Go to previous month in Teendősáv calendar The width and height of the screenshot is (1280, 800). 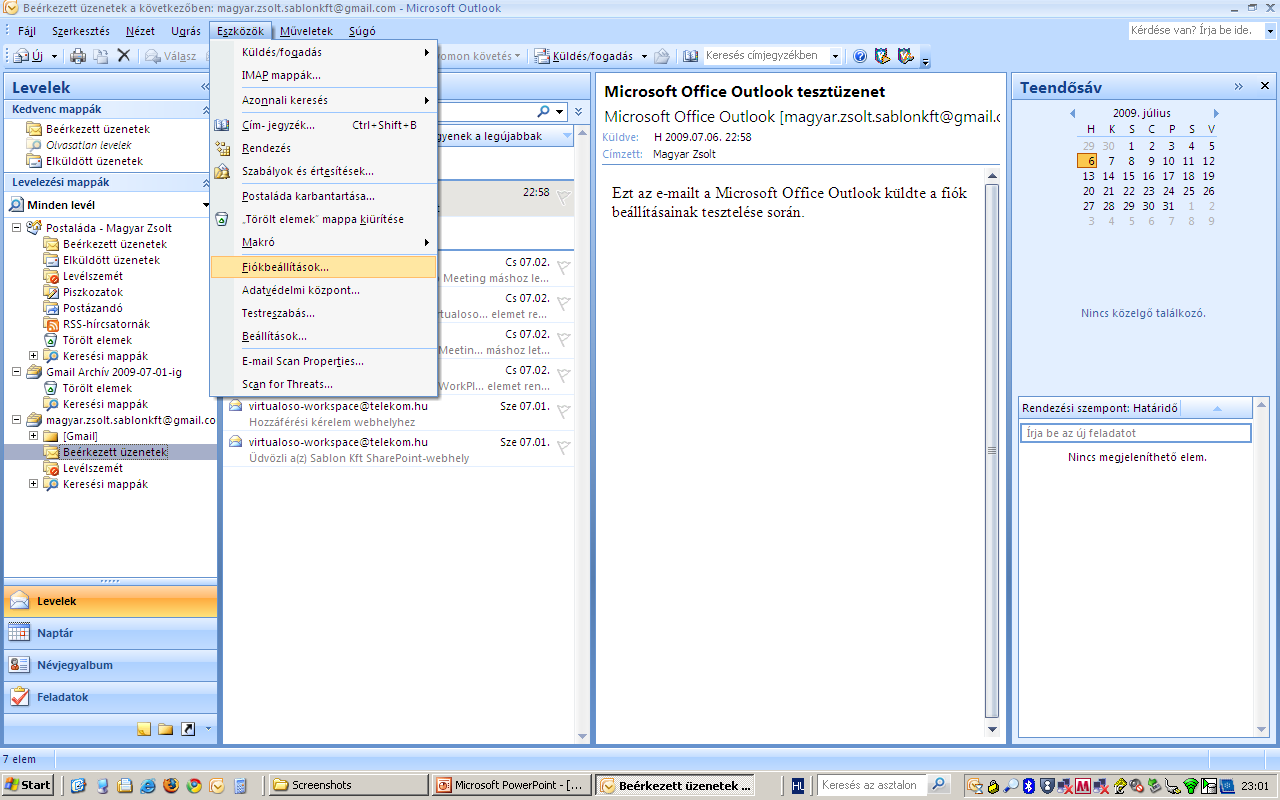[1072, 114]
